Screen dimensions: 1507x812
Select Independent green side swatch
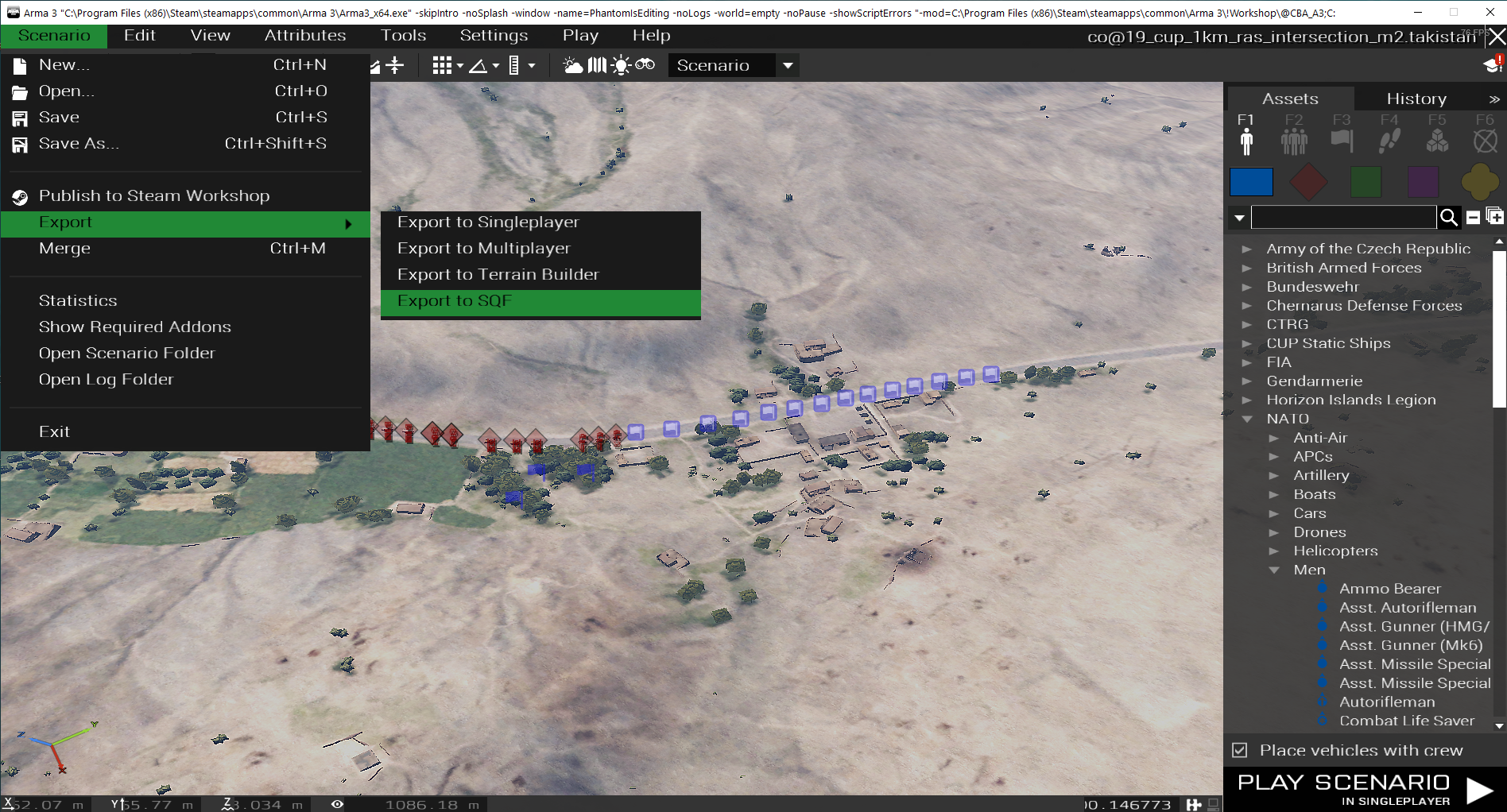1366,182
